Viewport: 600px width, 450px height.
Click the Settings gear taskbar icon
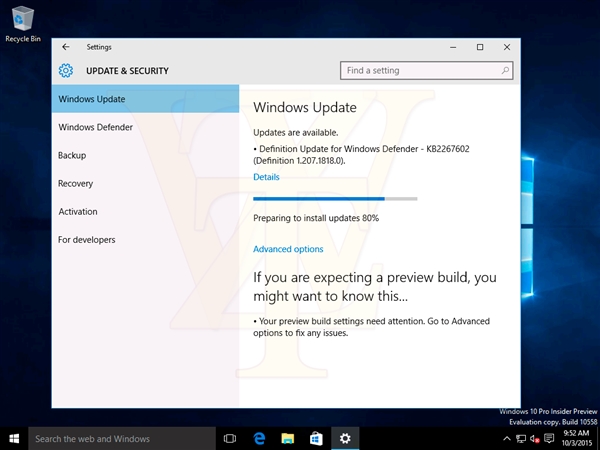(x=345, y=438)
